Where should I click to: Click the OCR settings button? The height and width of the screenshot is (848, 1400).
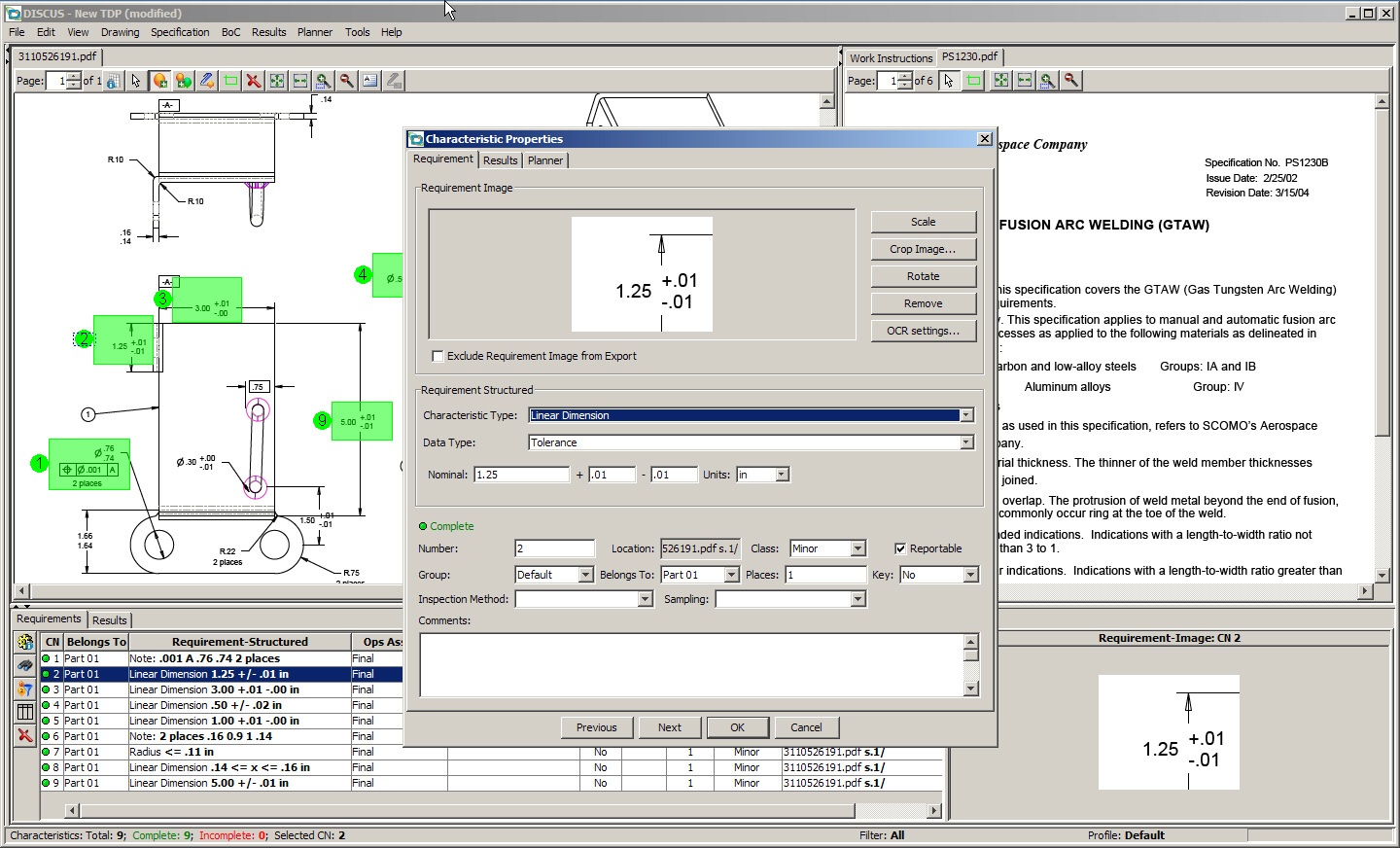click(x=923, y=331)
